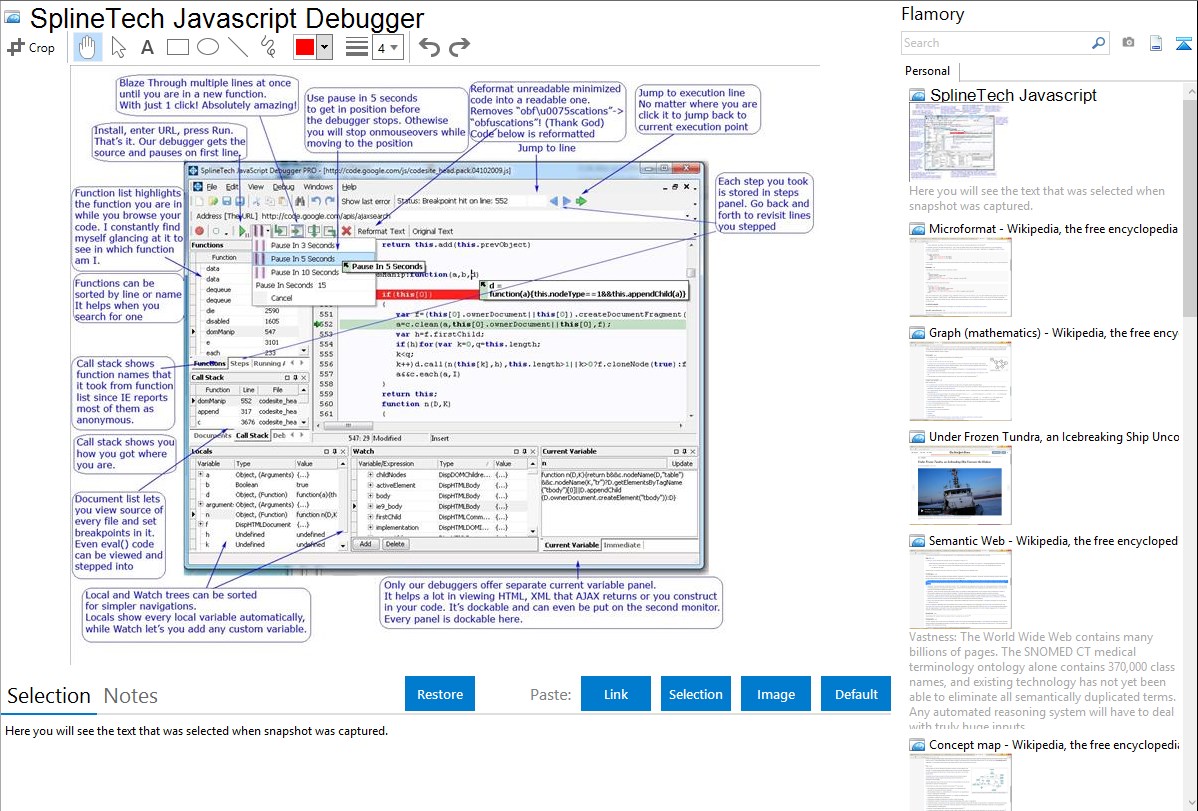Pick the rectangle drawing tool

[177, 47]
